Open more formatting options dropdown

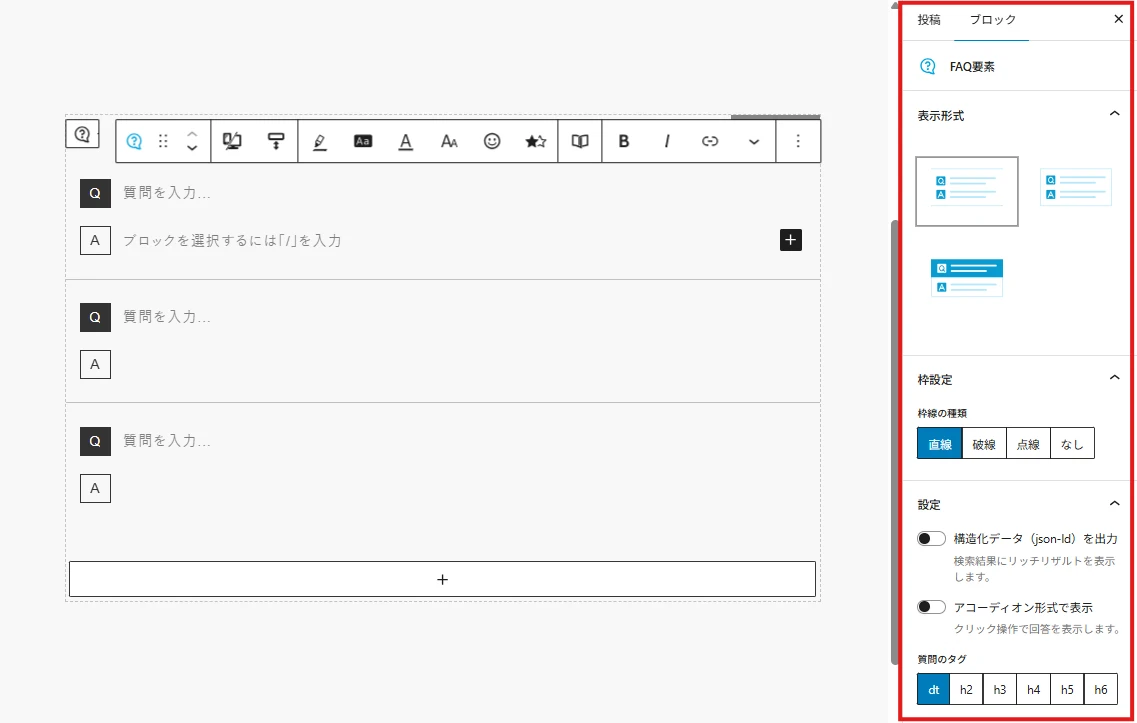pyautogui.click(x=754, y=142)
